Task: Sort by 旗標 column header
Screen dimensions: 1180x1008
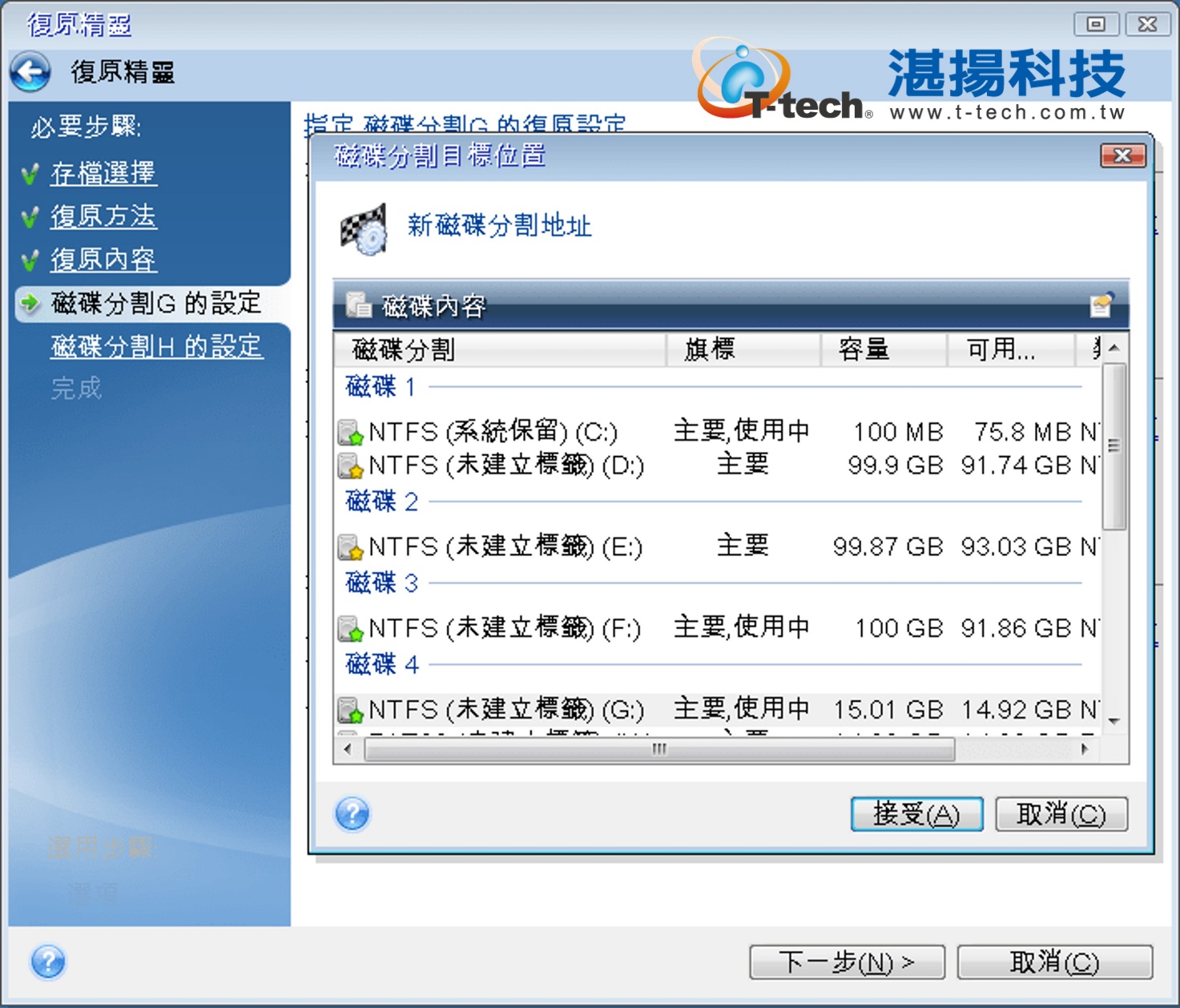Action: point(744,349)
